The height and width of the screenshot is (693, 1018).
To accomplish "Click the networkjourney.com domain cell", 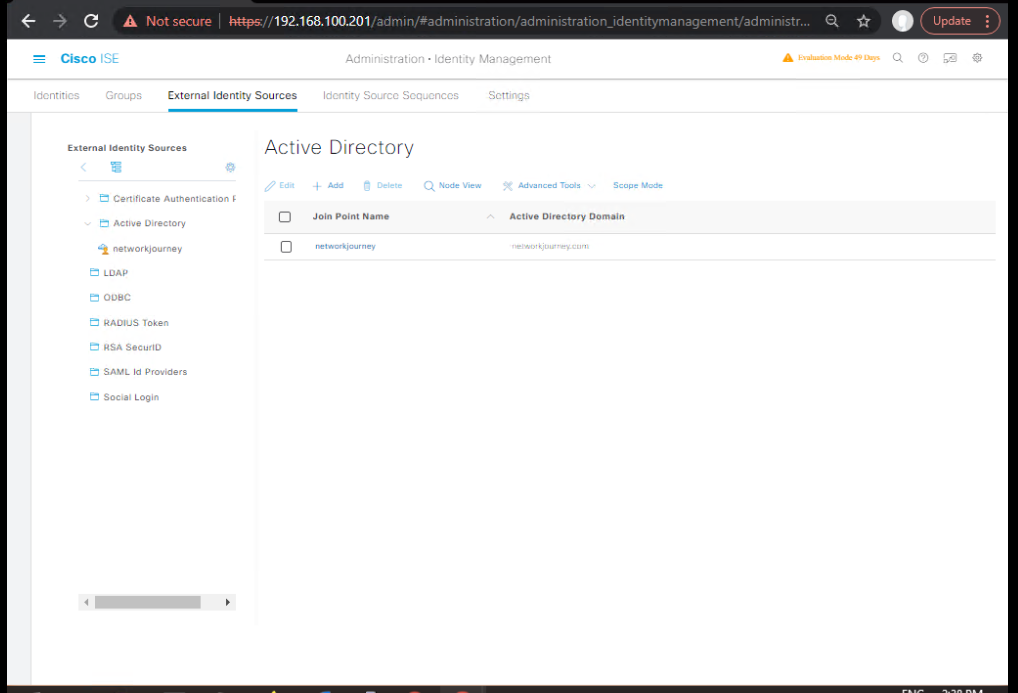I will pos(550,247).
